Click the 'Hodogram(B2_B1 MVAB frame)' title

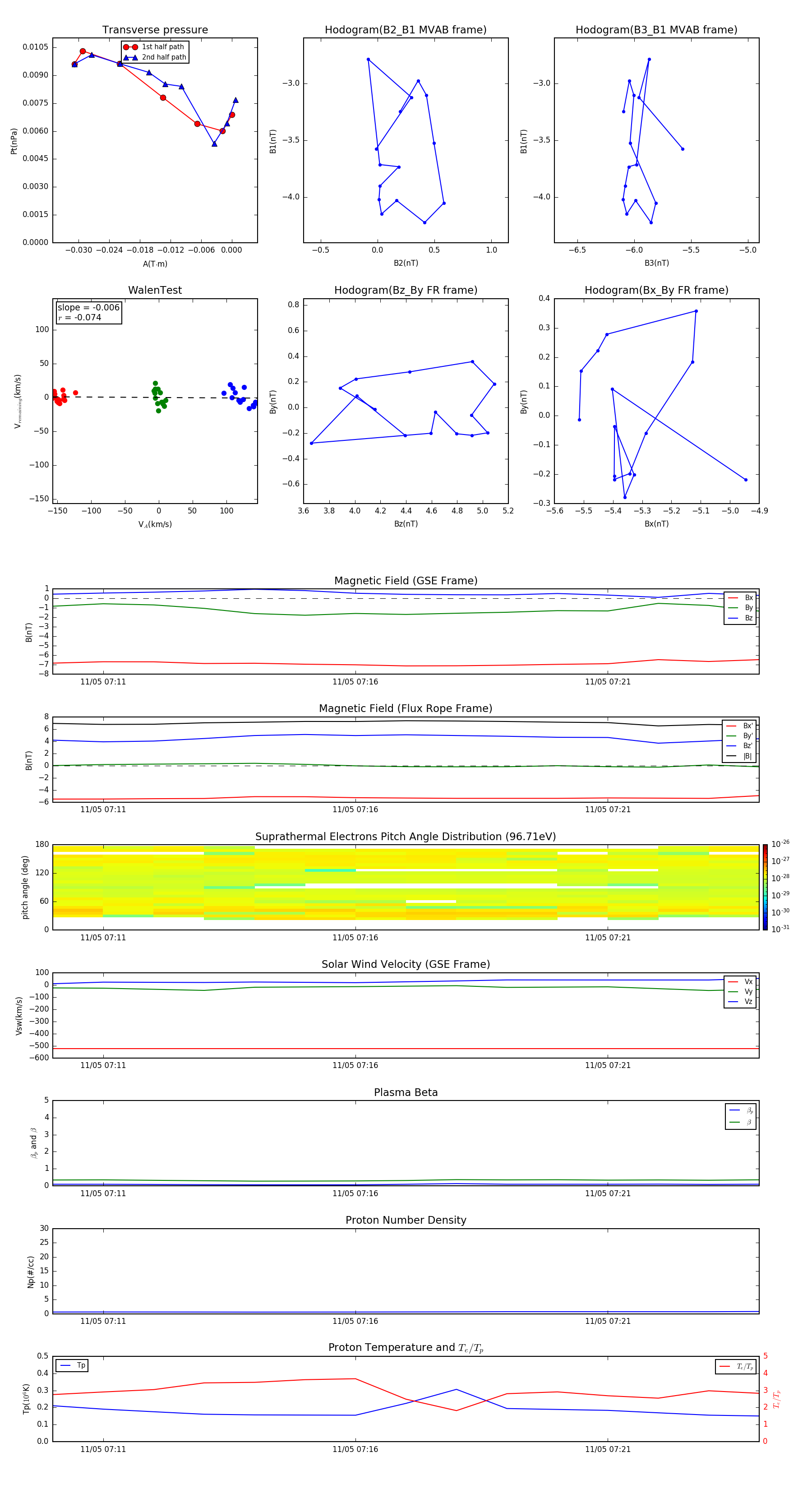click(406, 30)
